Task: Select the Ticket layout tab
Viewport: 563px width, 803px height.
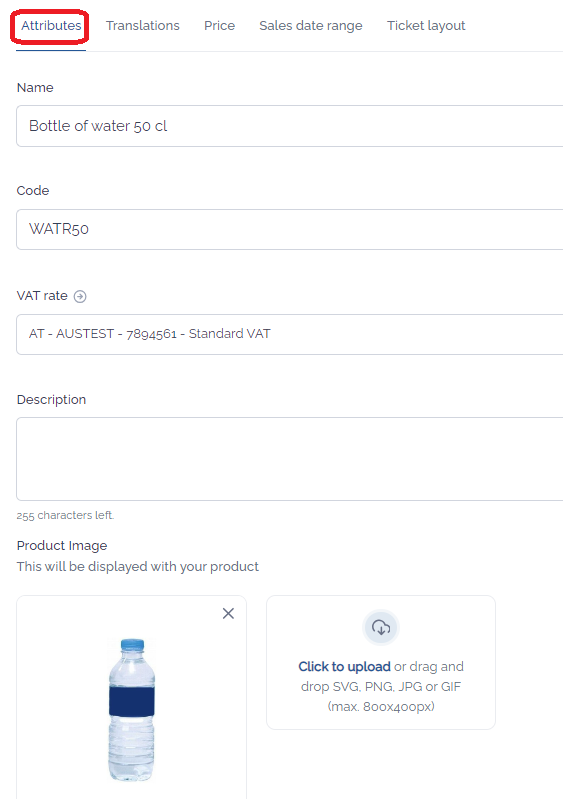Action: click(x=426, y=26)
